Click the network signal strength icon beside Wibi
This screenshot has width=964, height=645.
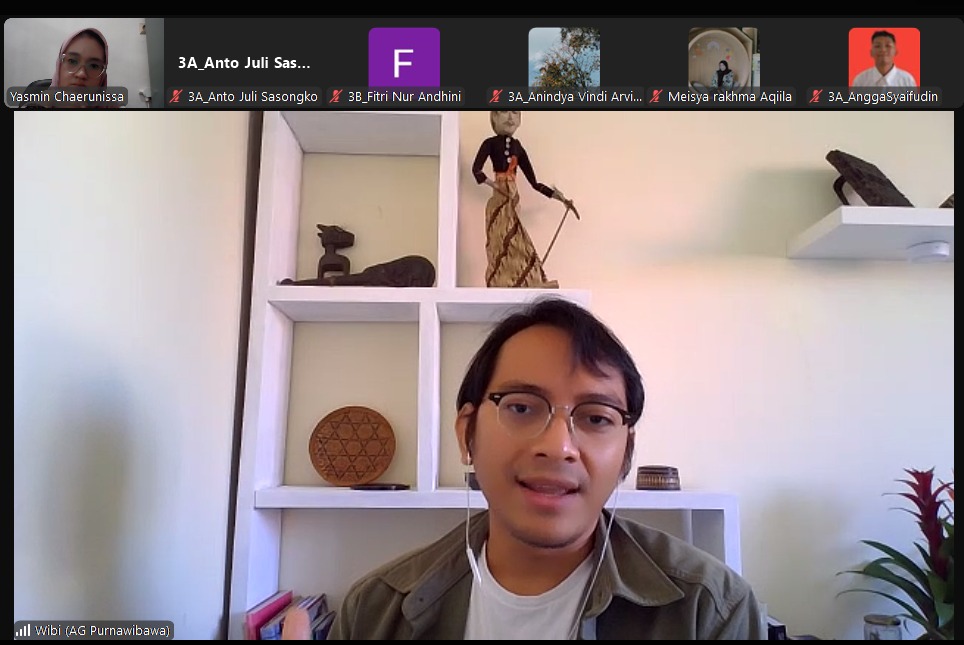23,630
